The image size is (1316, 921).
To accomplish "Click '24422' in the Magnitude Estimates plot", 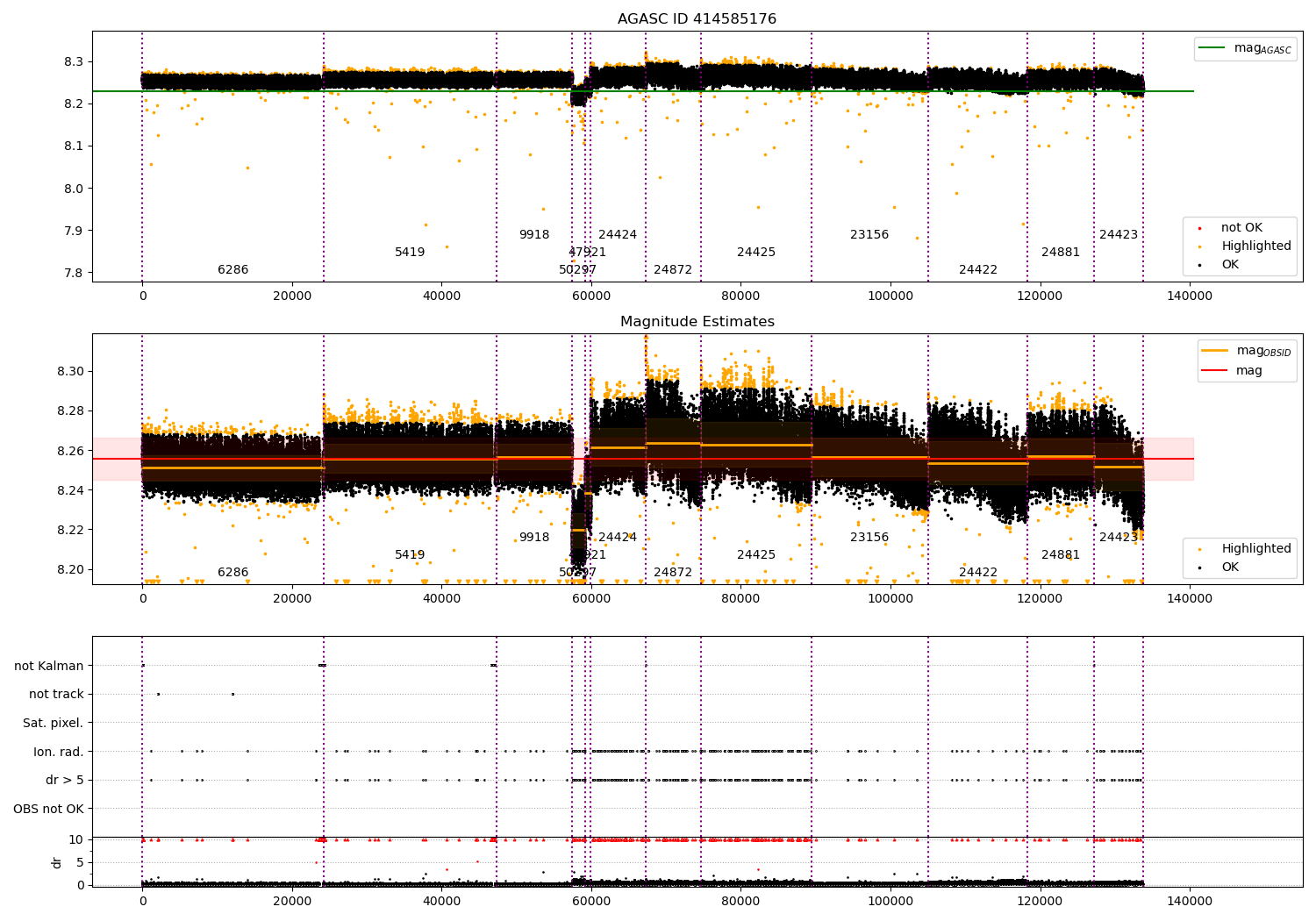I will (978, 573).
